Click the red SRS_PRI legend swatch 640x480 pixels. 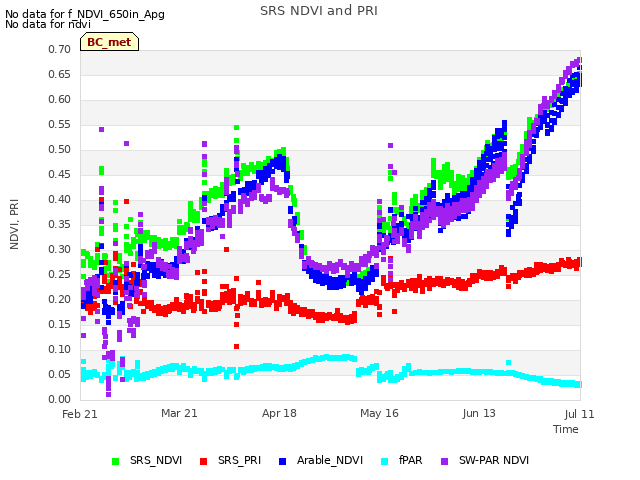click(x=203, y=461)
